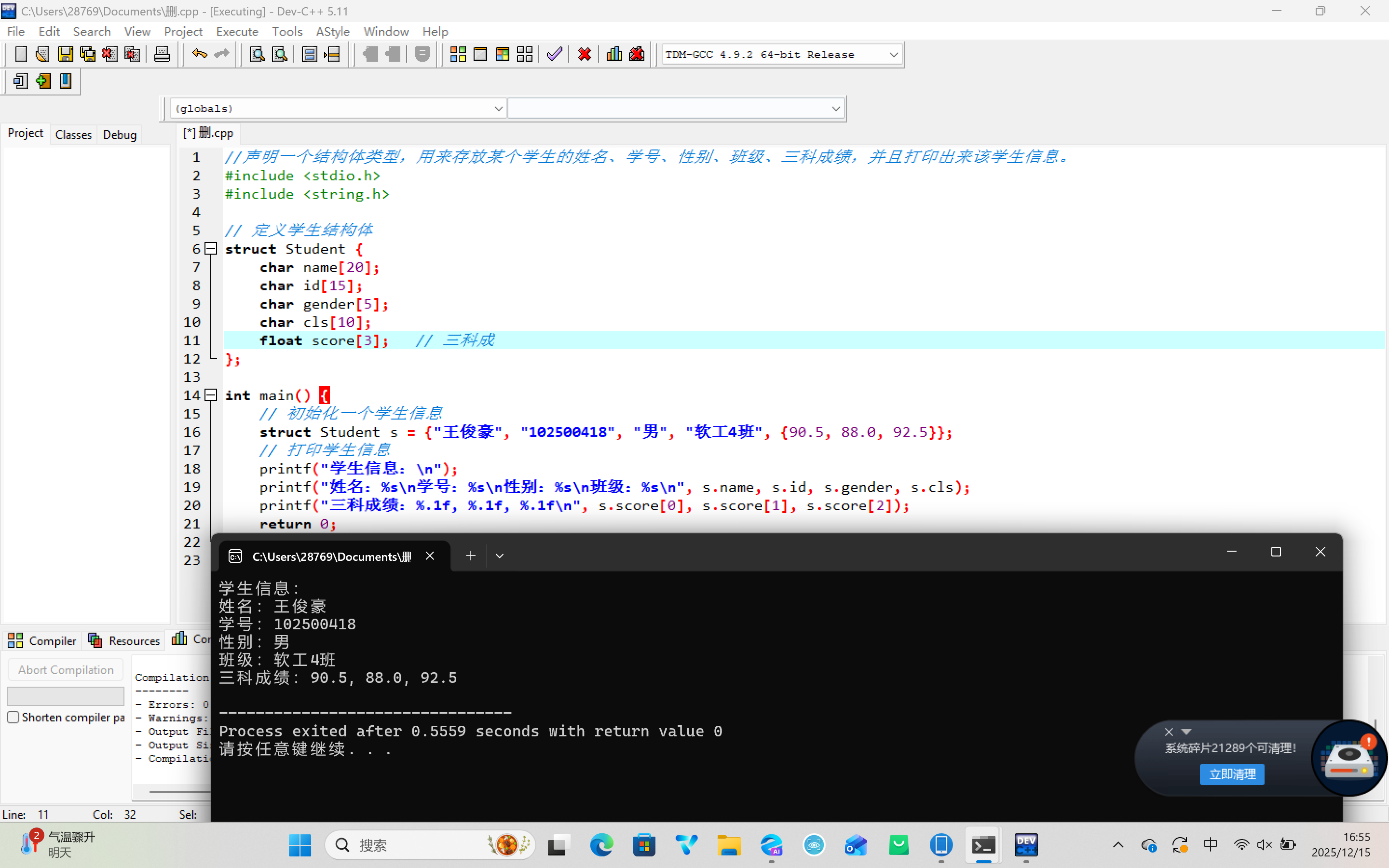This screenshot has height=868, width=1389.
Task: Open the Compiler bottom panel tab
Action: (x=42, y=641)
